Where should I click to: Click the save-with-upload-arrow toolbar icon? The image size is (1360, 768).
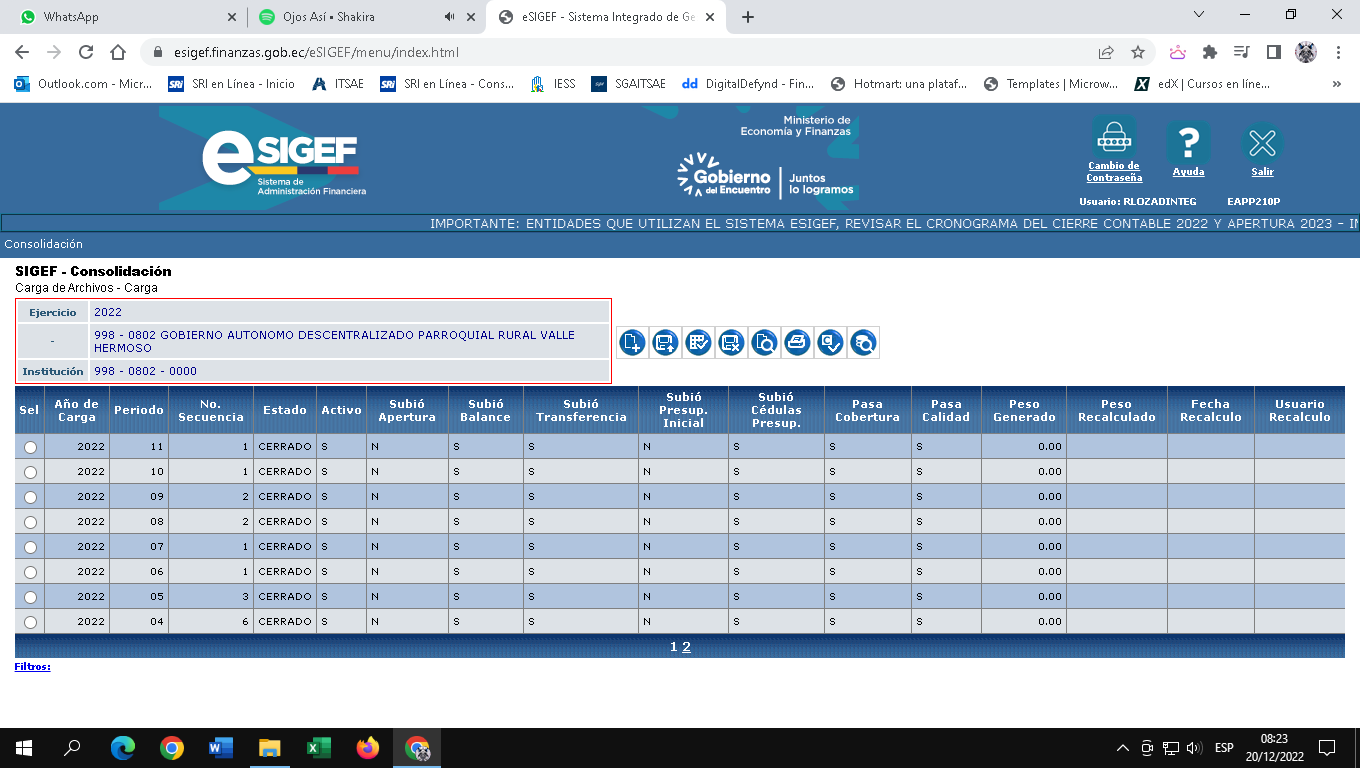tap(665, 343)
